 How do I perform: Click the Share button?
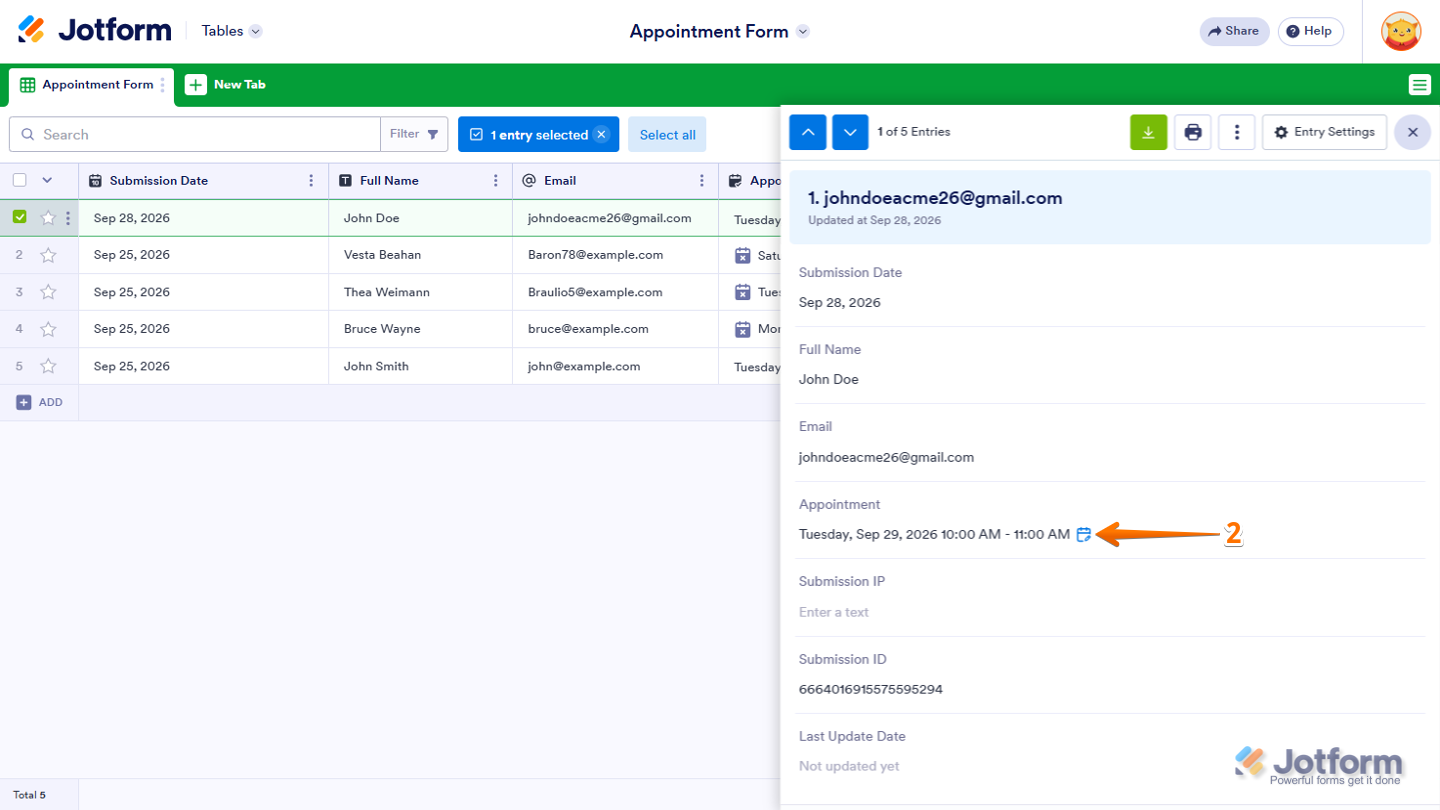1234,31
